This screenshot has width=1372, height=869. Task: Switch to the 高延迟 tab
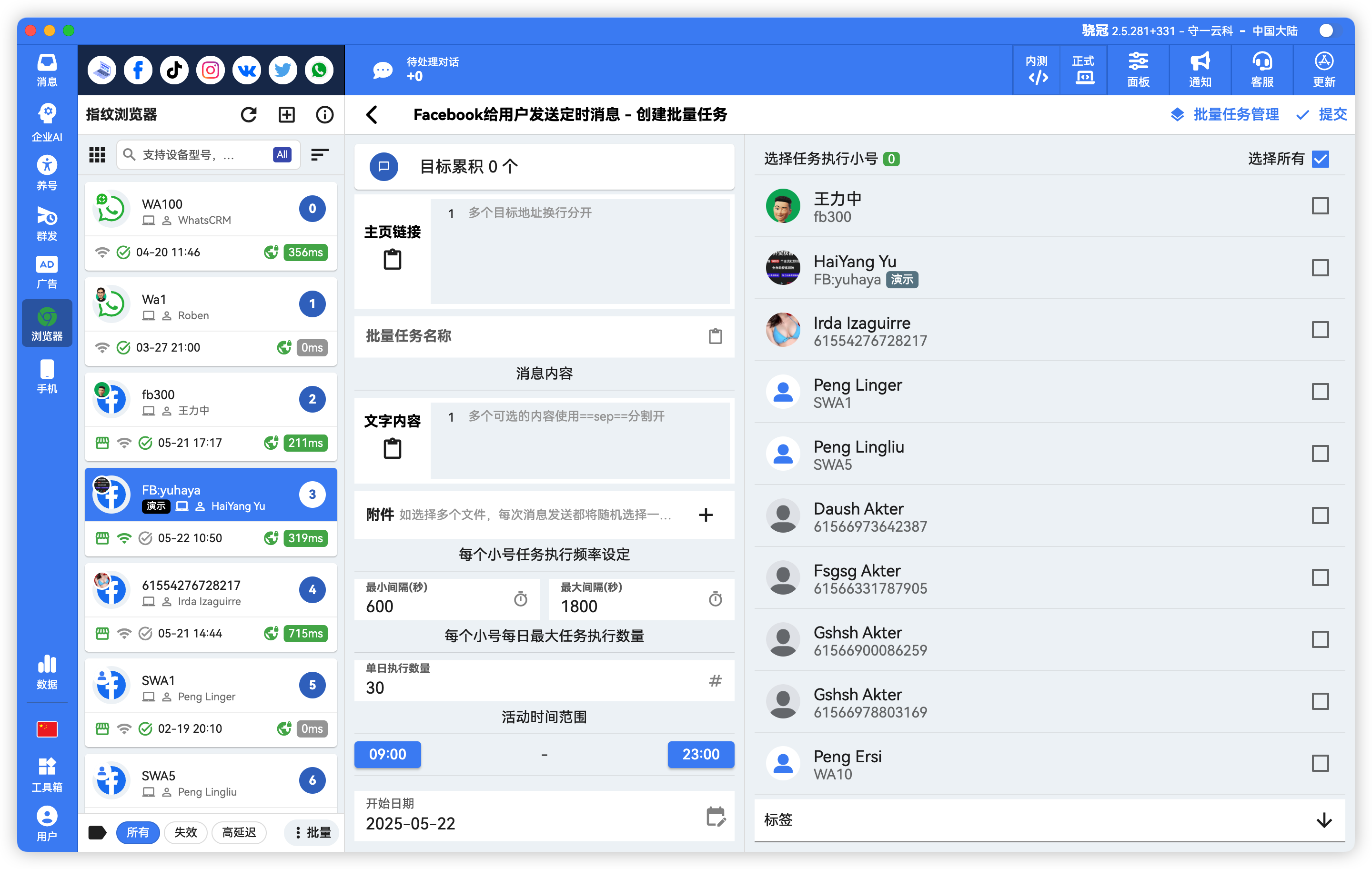tap(239, 832)
